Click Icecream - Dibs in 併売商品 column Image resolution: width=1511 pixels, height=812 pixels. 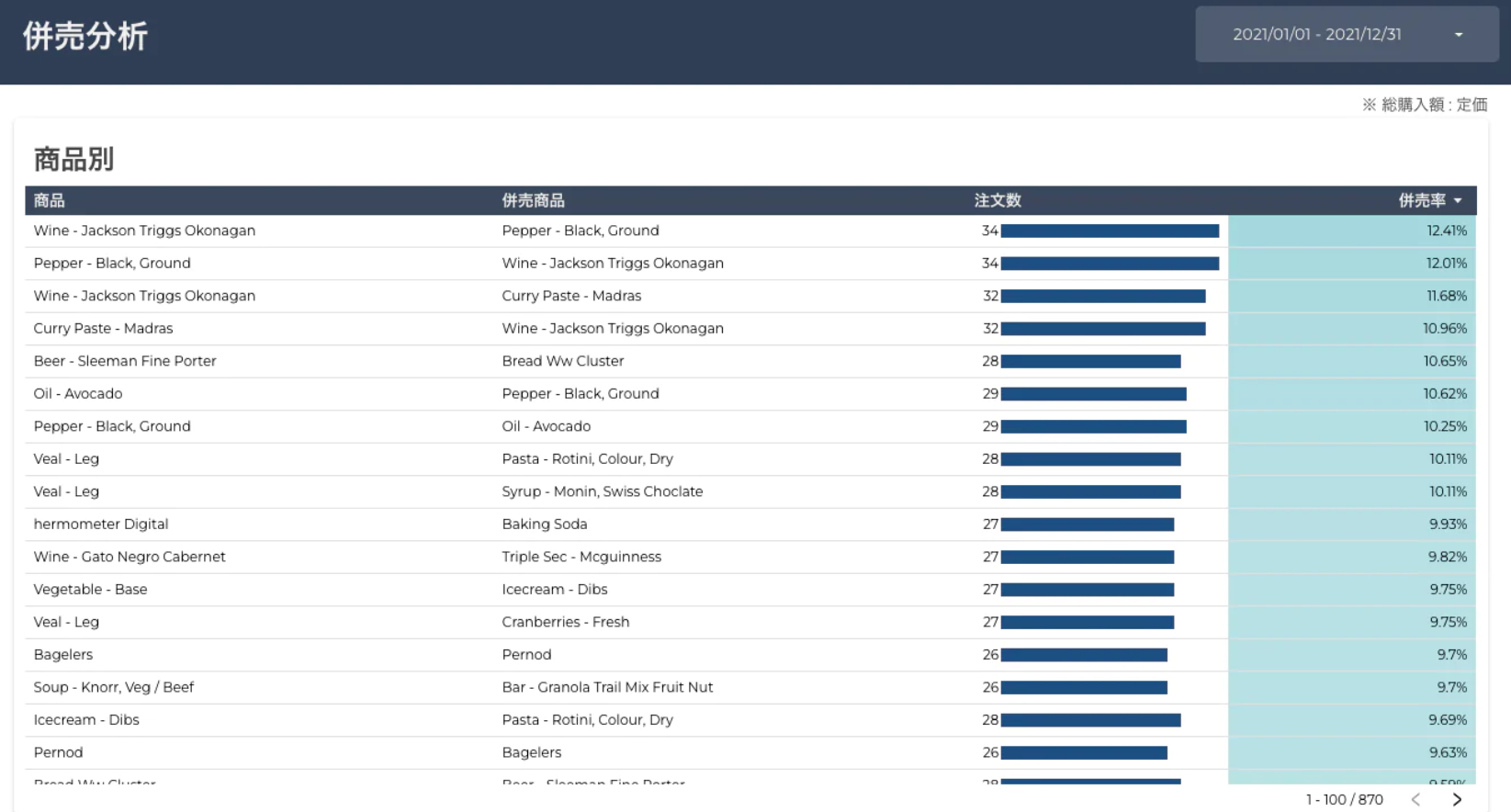(555, 590)
